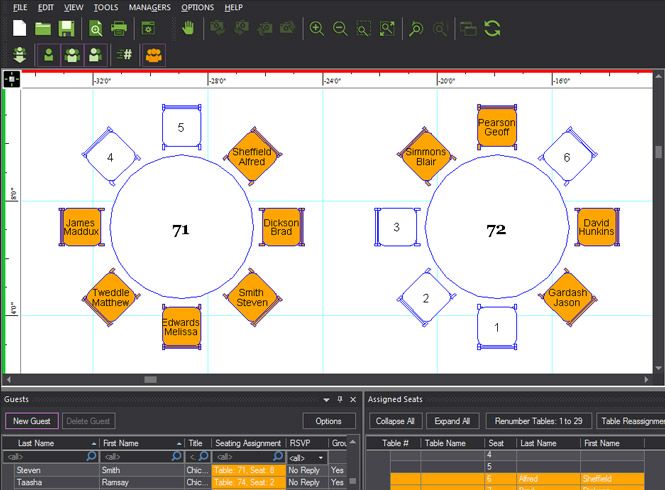Click the zoom out magnifier

(x=340, y=28)
